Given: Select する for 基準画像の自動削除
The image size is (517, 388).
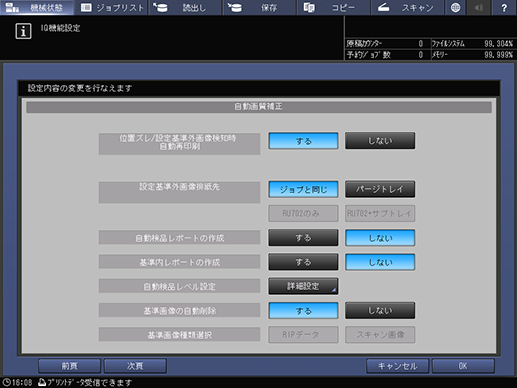Looking at the screenshot, I should (x=303, y=311).
